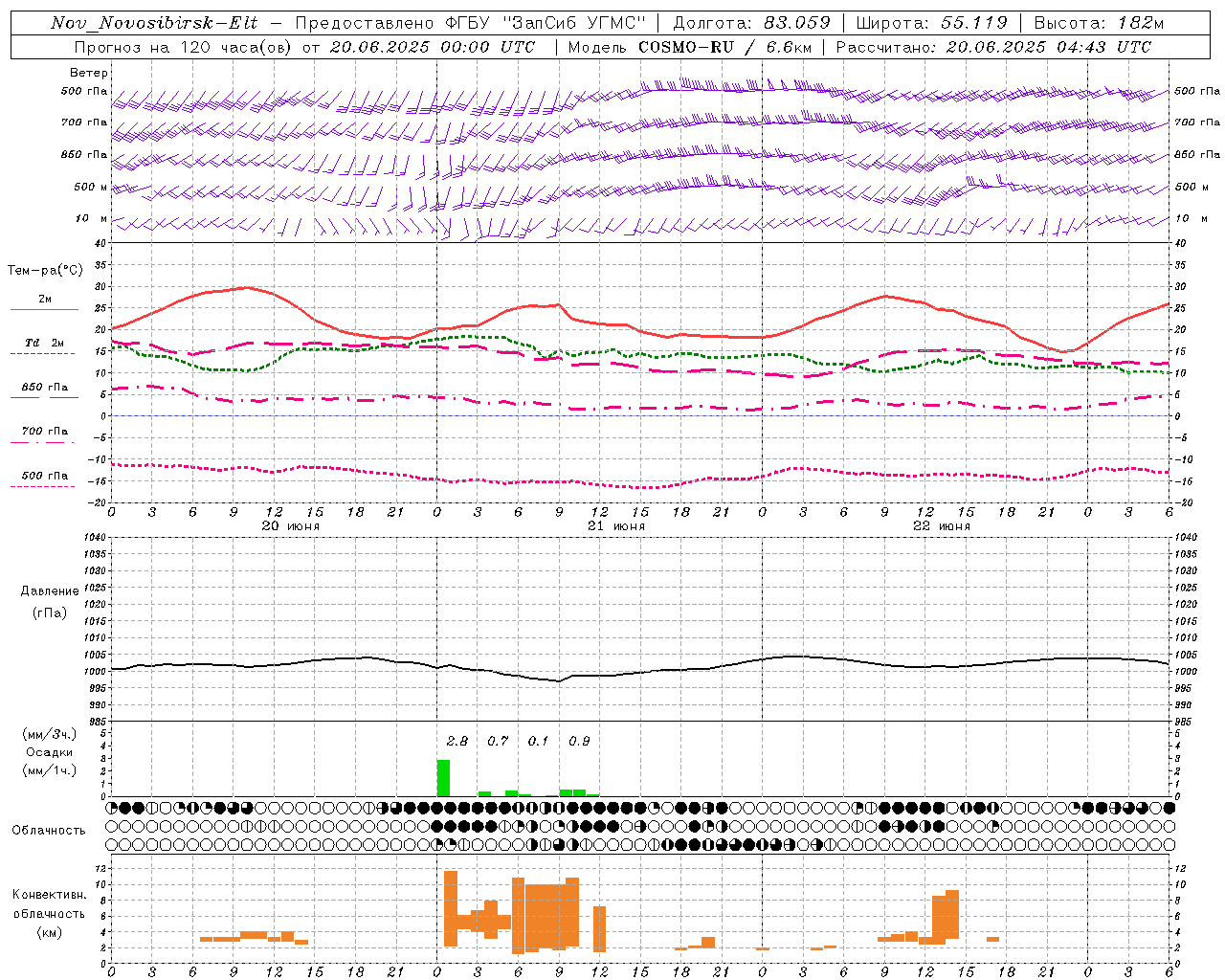Click the text "Предоставлено ФГБУ ЗапСиб УГМС"
Viewport: 1225px width, 980px height.
pos(471,23)
